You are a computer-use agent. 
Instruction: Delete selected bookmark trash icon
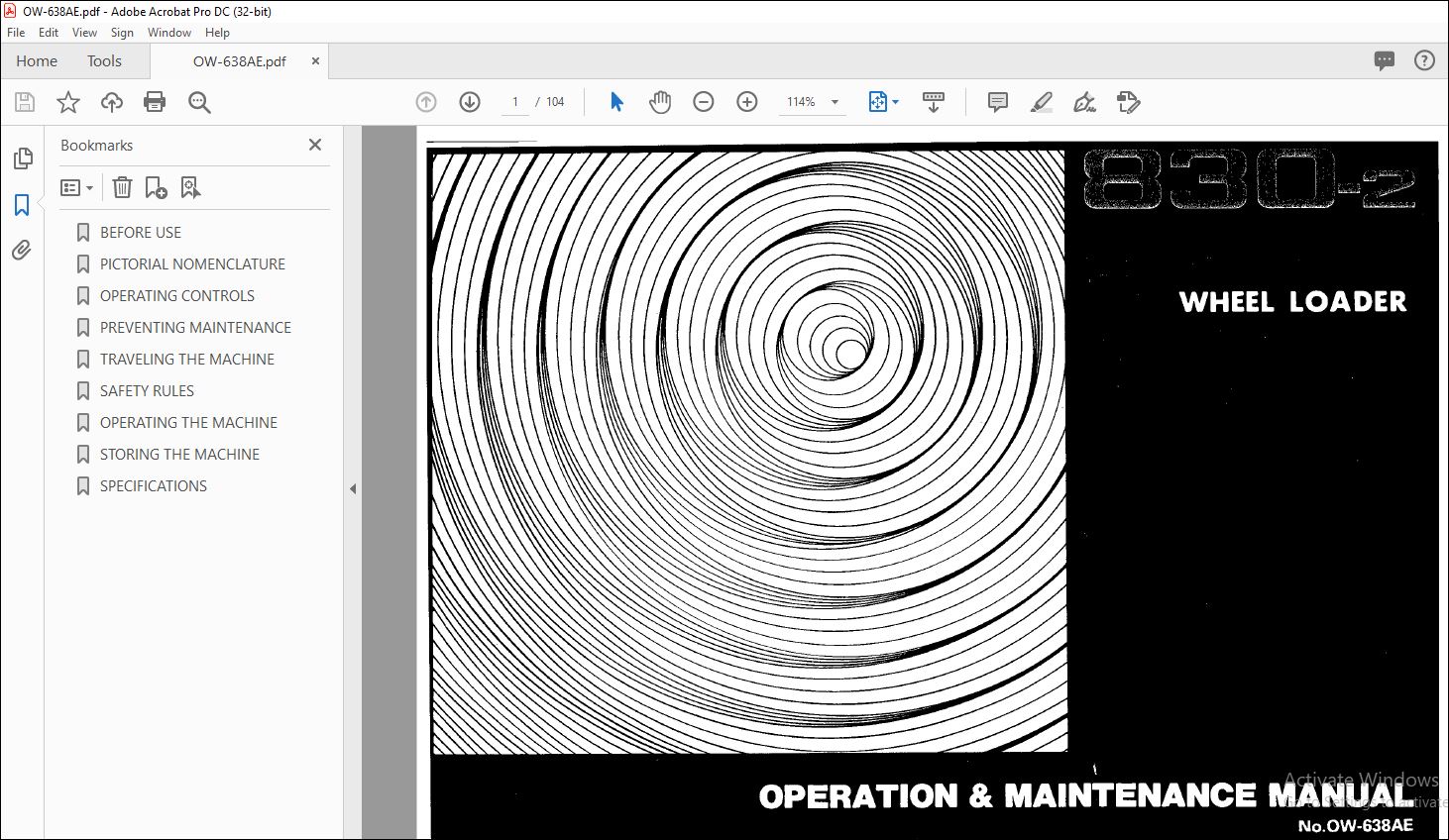click(x=122, y=187)
